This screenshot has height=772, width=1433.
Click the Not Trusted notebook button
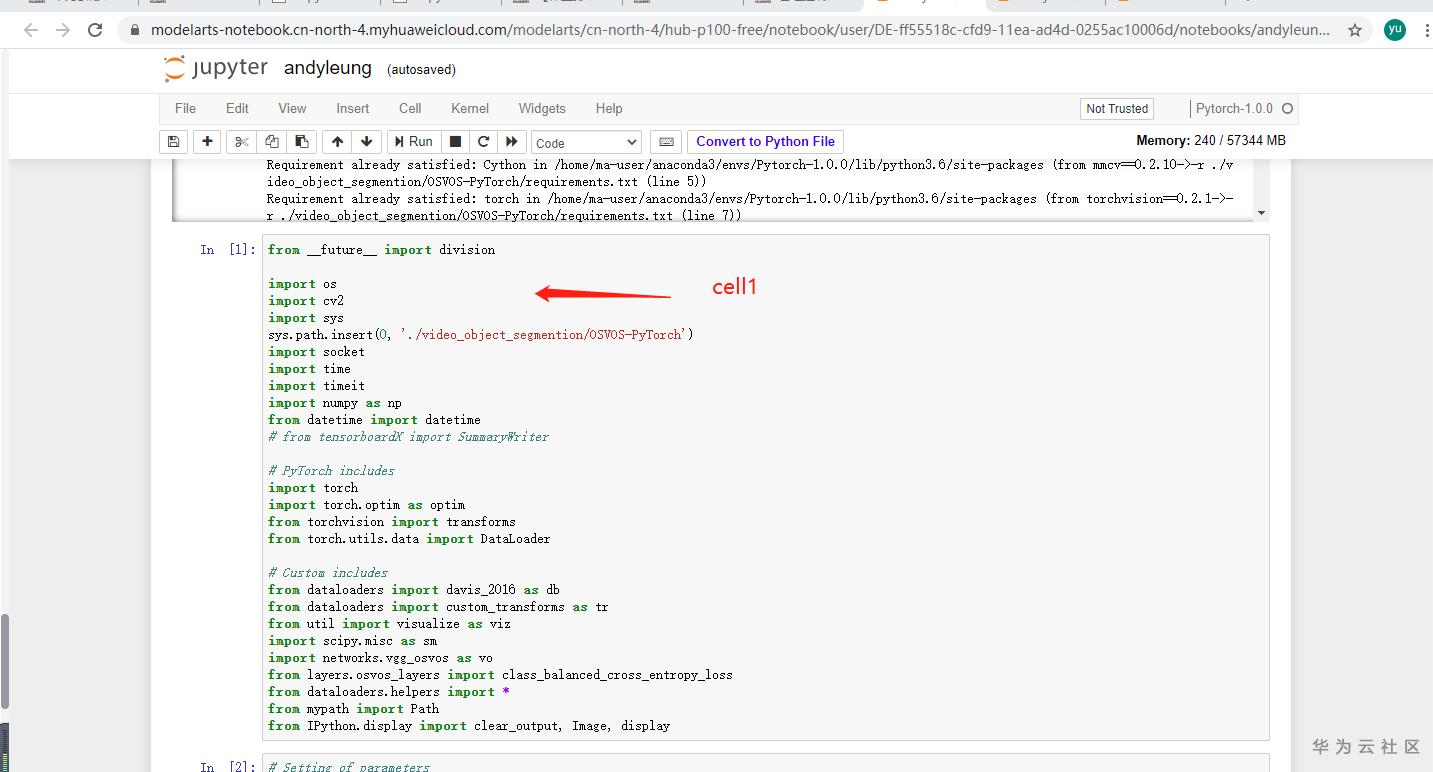click(x=1117, y=109)
